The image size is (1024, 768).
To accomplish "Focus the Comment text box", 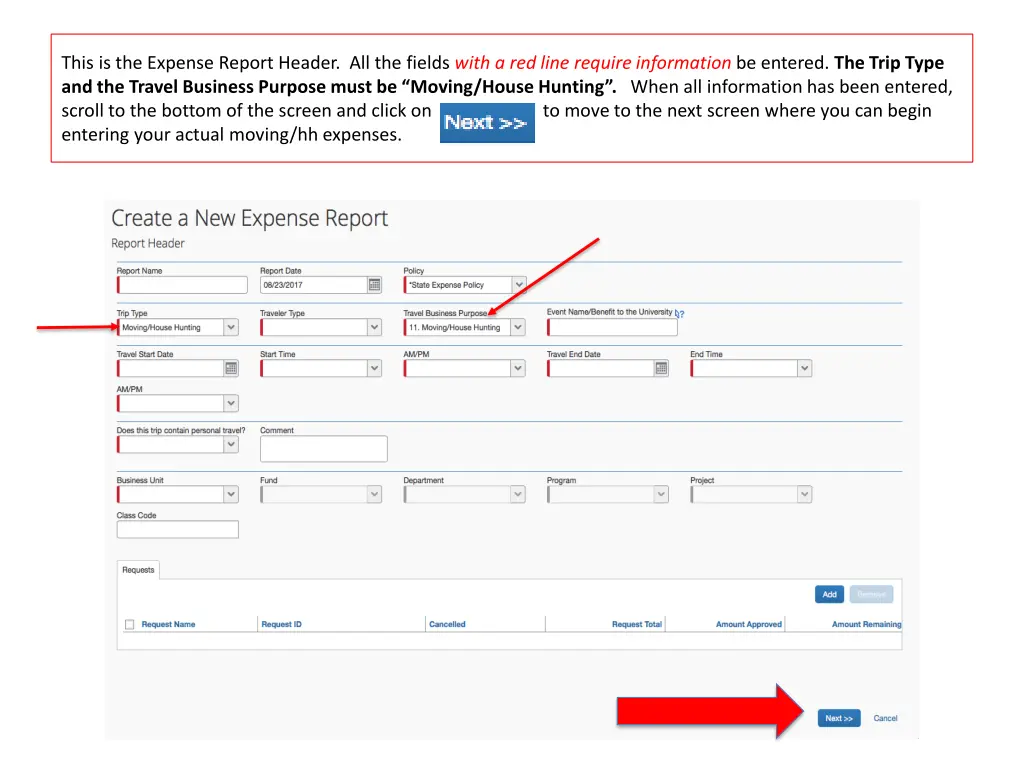I will point(323,449).
